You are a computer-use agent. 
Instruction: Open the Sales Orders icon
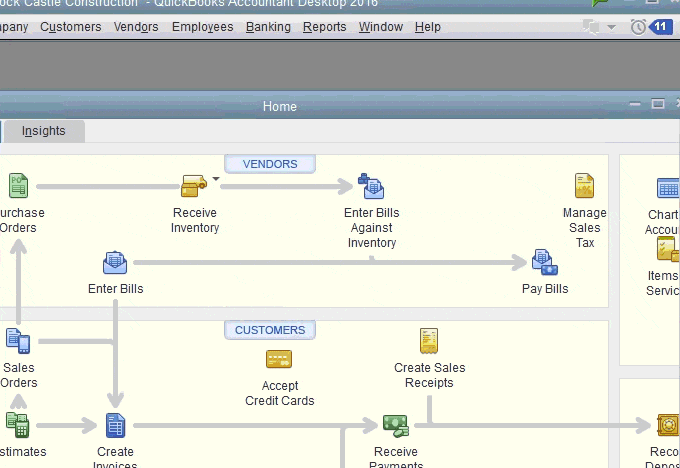coord(18,341)
